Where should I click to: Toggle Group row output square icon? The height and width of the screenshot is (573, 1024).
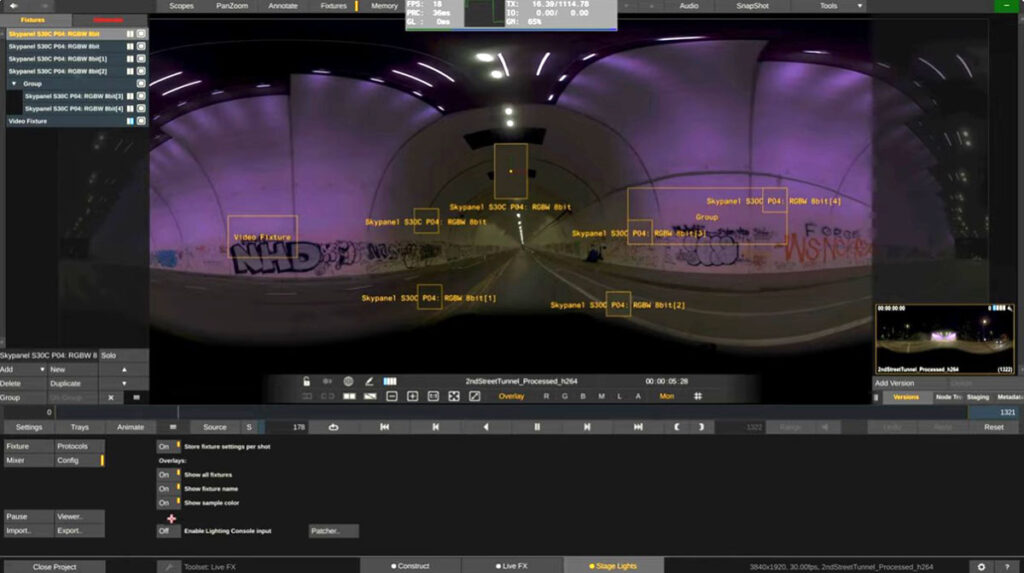coord(141,84)
